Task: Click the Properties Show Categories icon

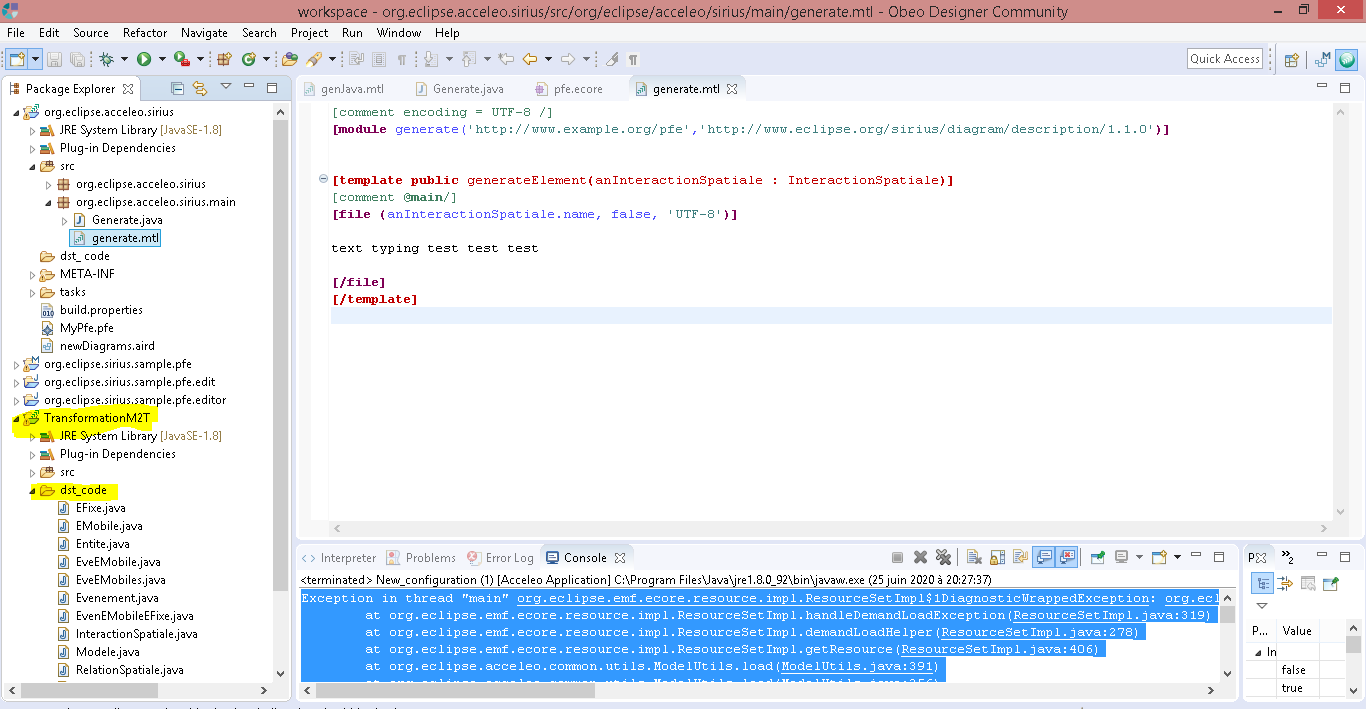Action: pos(1263,583)
